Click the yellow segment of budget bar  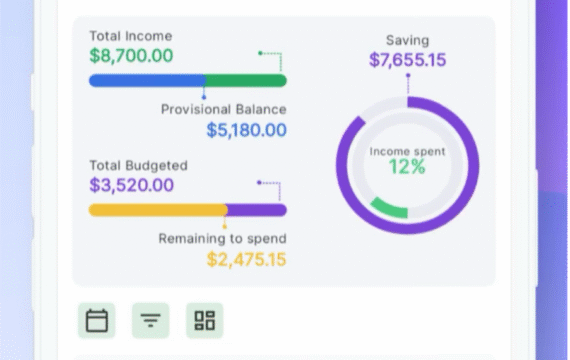tap(158, 210)
